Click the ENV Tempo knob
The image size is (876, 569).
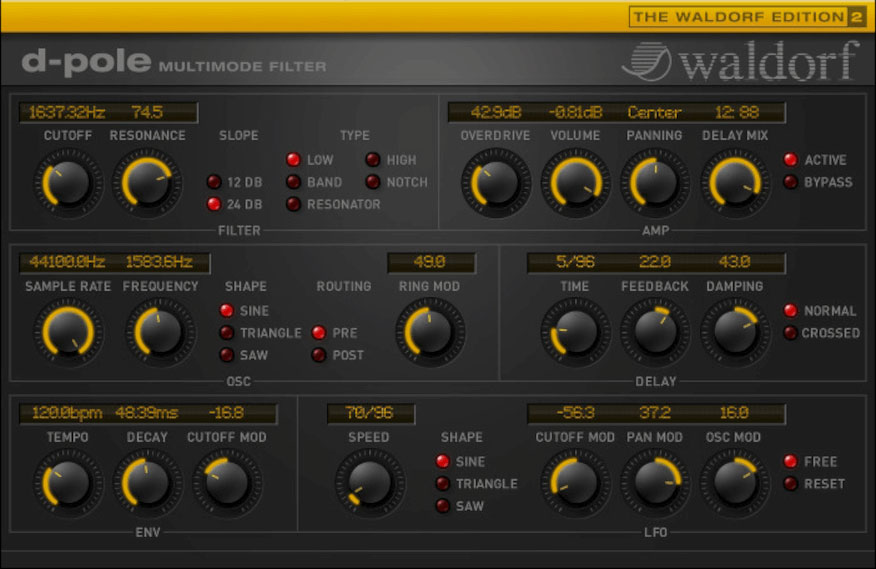click(x=67, y=484)
